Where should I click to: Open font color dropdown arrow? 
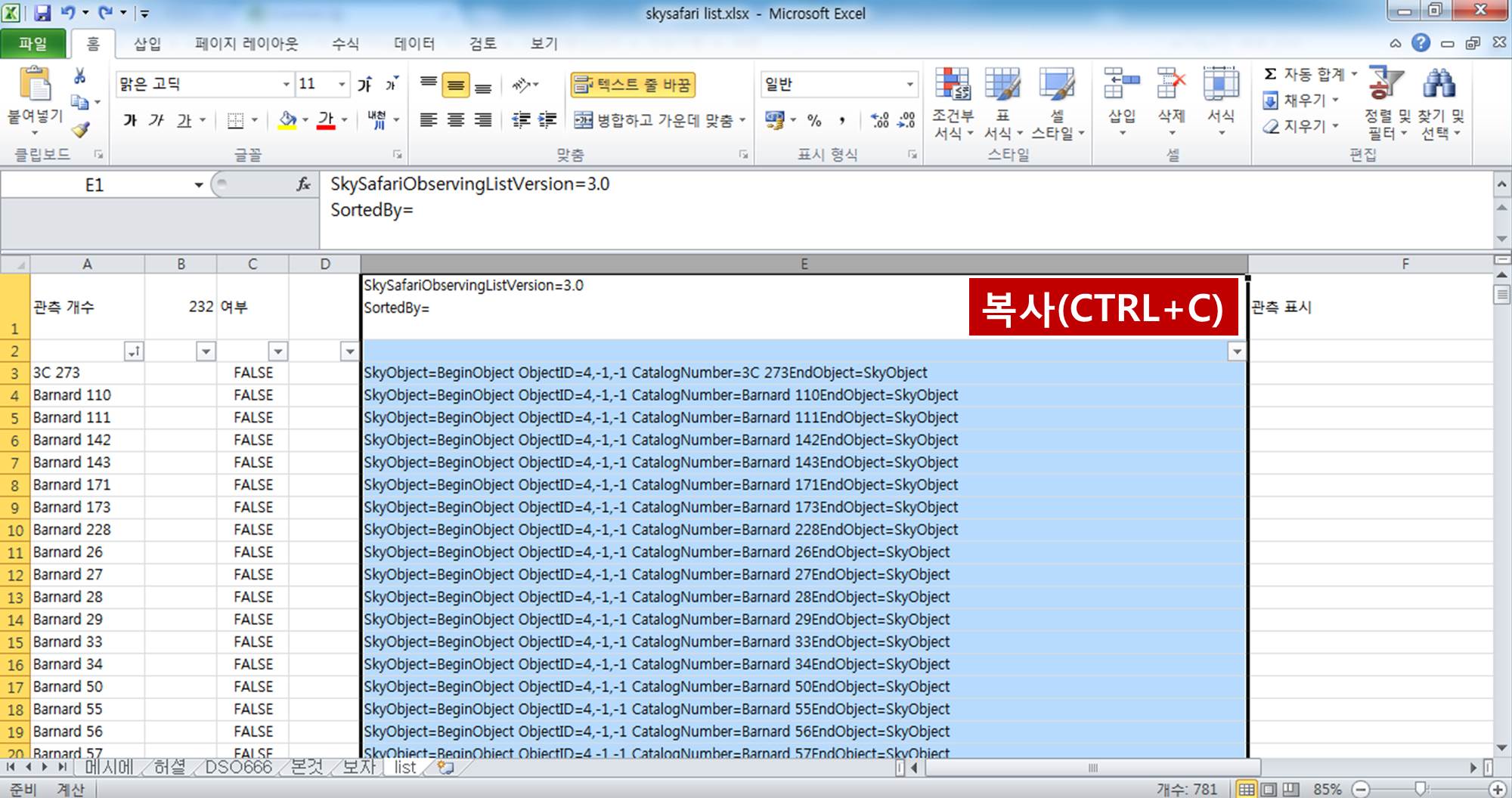(x=344, y=120)
